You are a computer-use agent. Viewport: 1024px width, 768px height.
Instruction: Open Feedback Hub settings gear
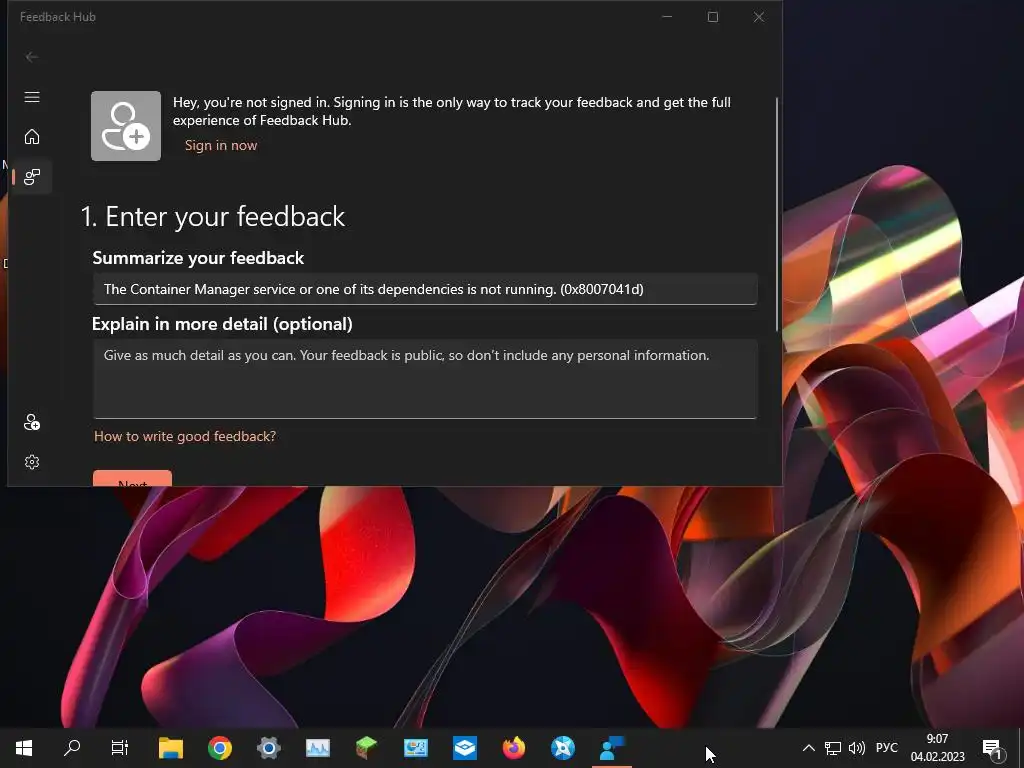pos(32,462)
